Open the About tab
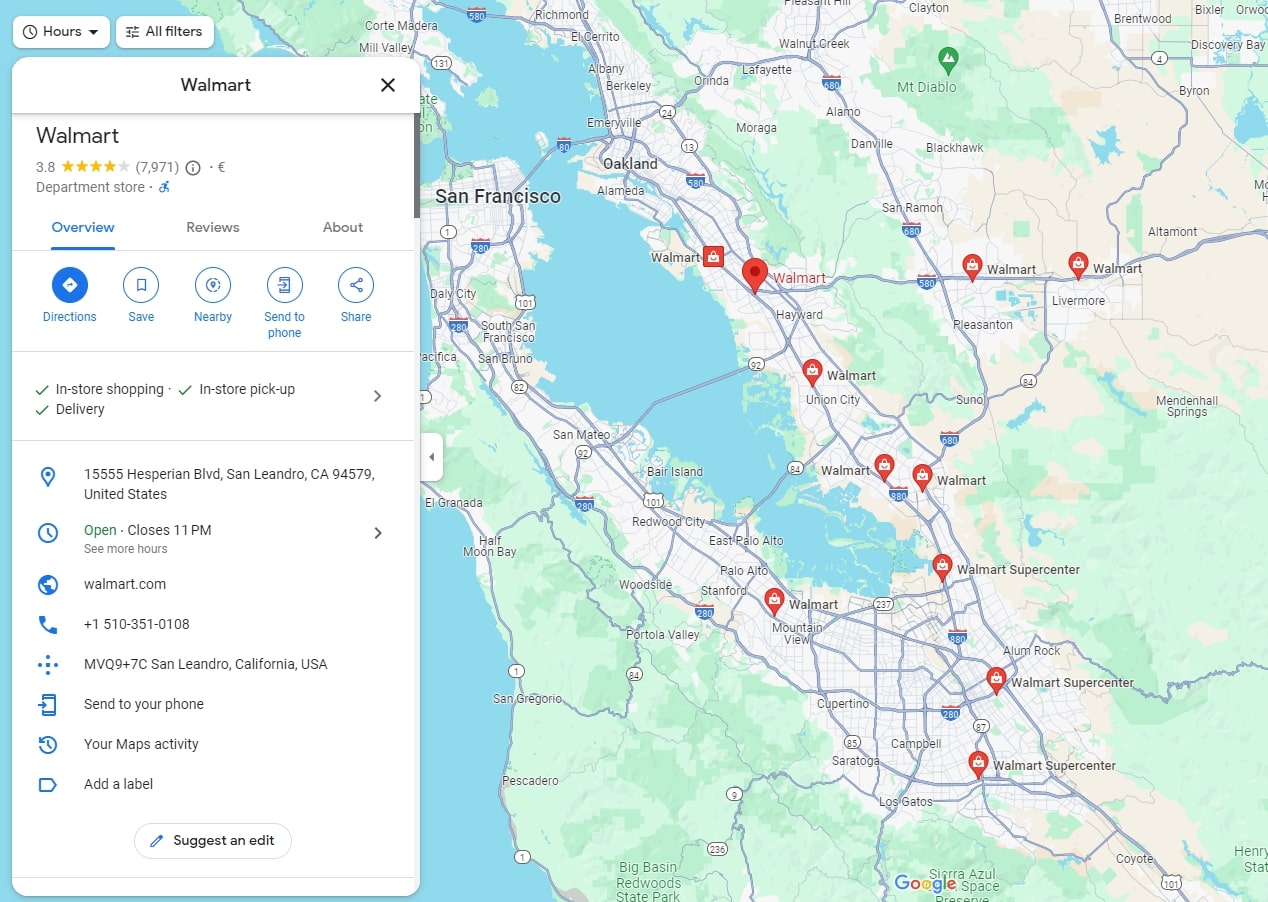This screenshot has height=902, width=1268. (x=342, y=227)
